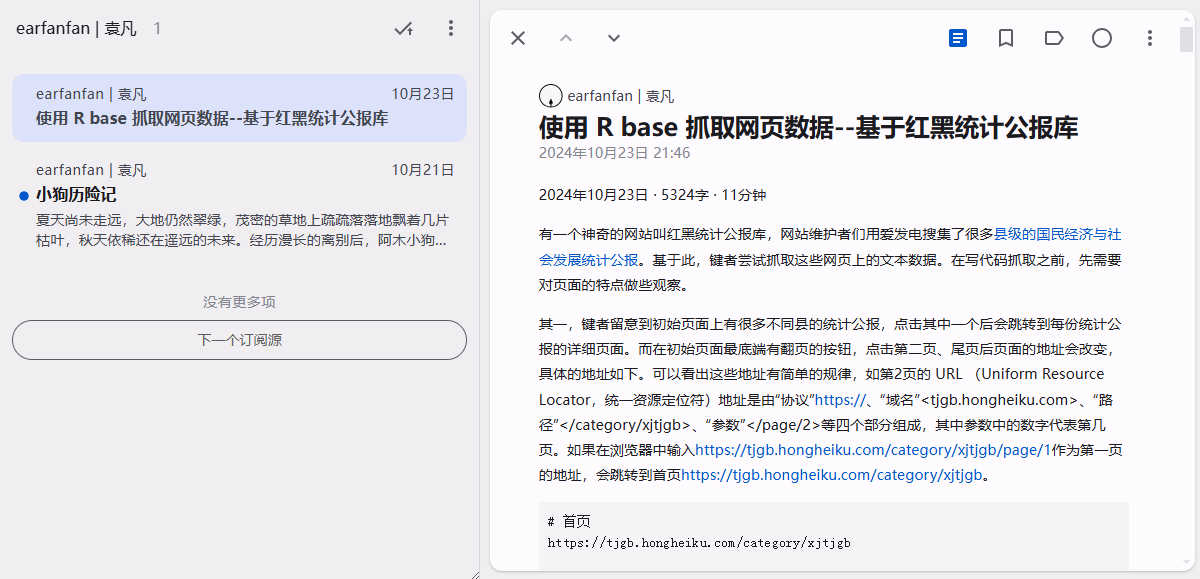1200x579 pixels.
Task: Open the article list options menu
Action: tap(451, 28)
